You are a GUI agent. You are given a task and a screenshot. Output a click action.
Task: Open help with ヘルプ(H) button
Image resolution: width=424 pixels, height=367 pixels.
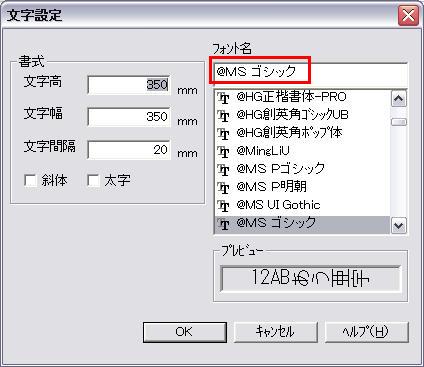click(367, 332)
